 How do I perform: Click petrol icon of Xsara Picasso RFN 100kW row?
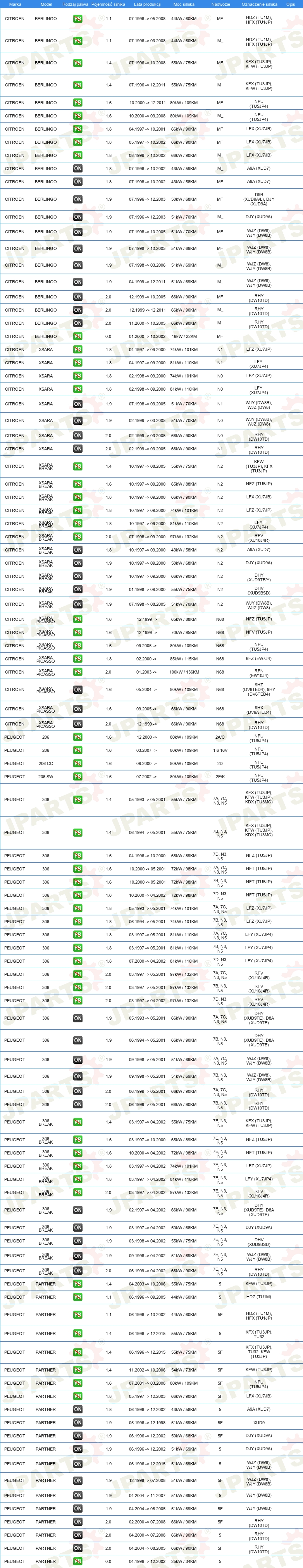(77, 672)
